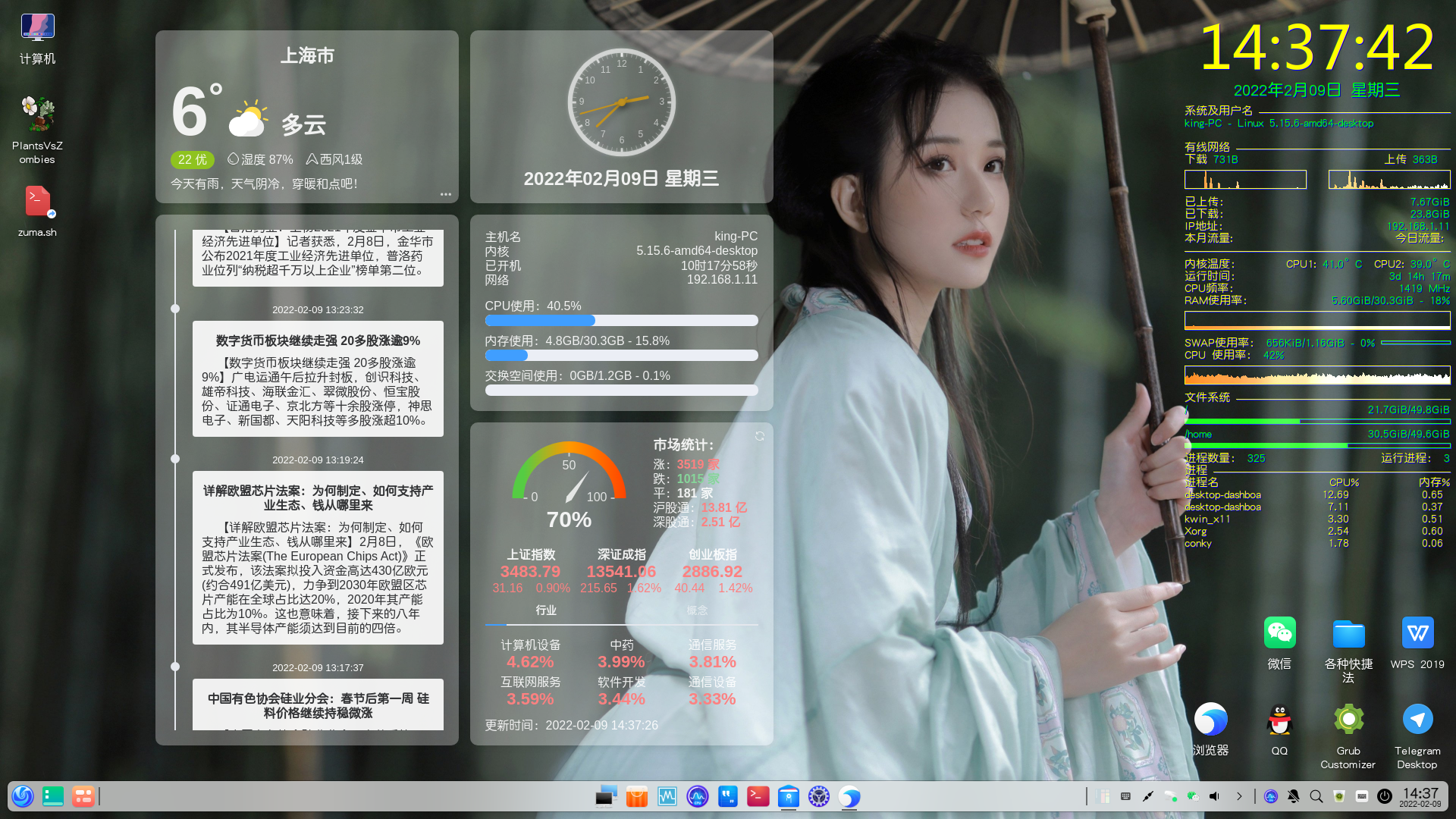1456x819 pixels.
Task: Click the refresh button on market statistics widget
Action: coord(759,436)
